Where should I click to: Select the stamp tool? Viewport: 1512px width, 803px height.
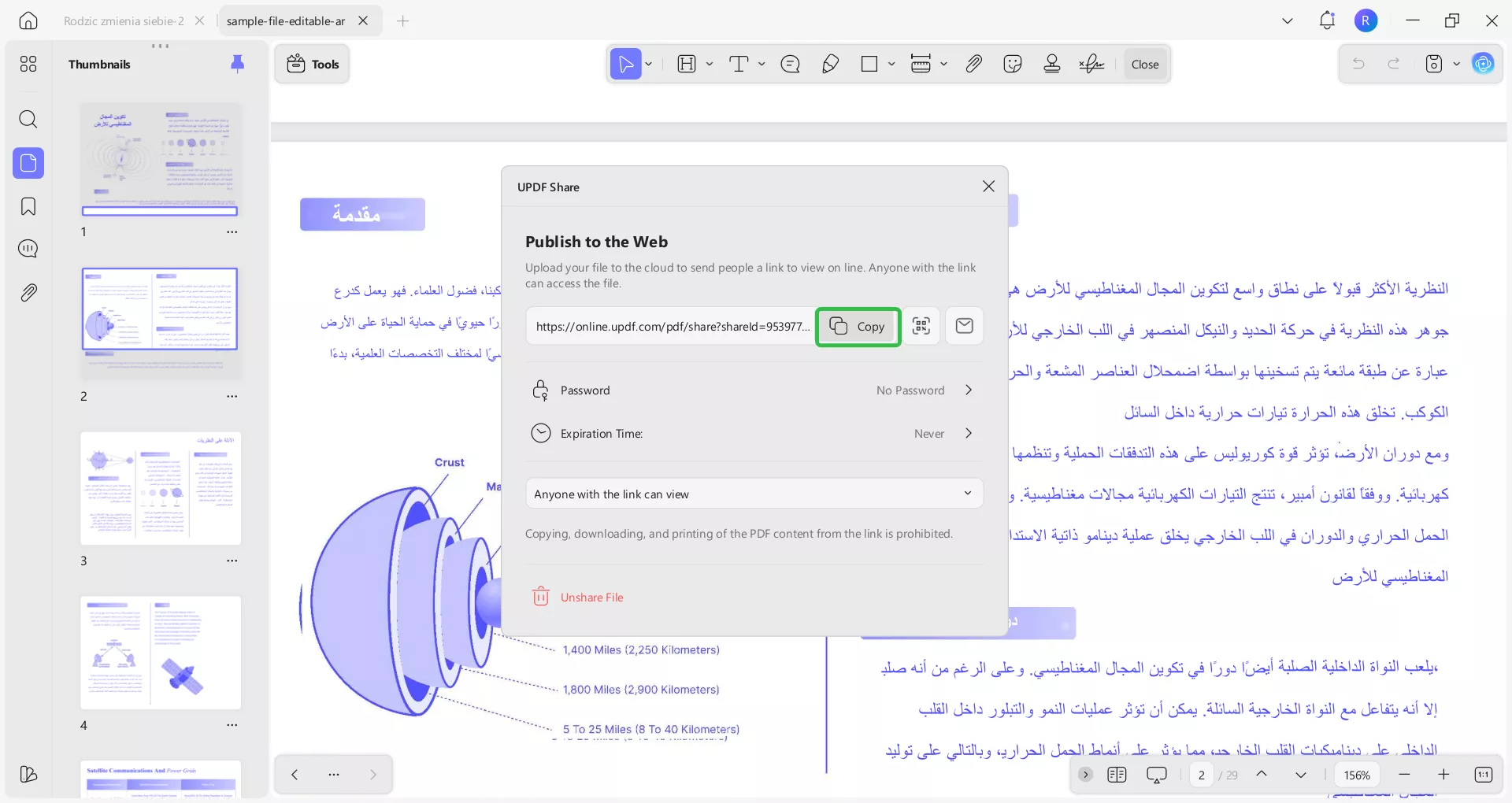(1052, 64)
